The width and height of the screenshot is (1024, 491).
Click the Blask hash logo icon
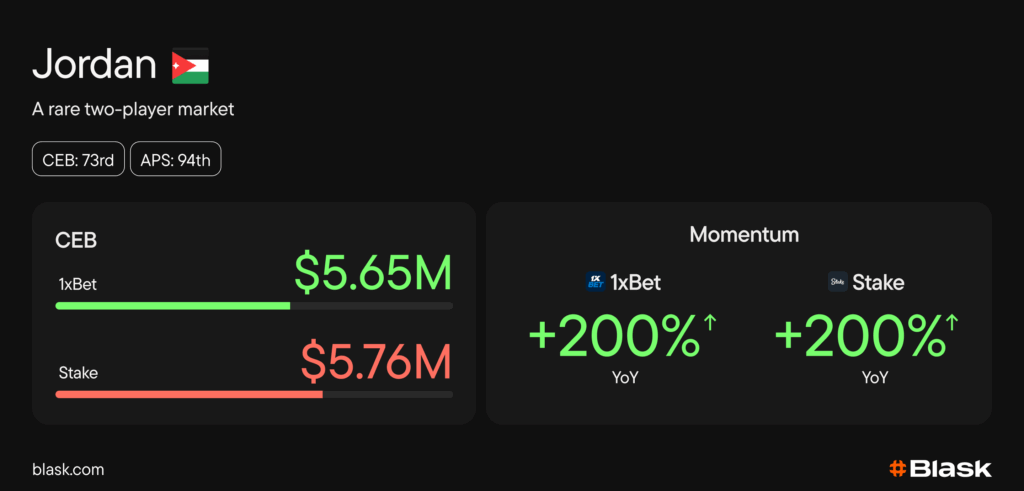coord(897,468)
